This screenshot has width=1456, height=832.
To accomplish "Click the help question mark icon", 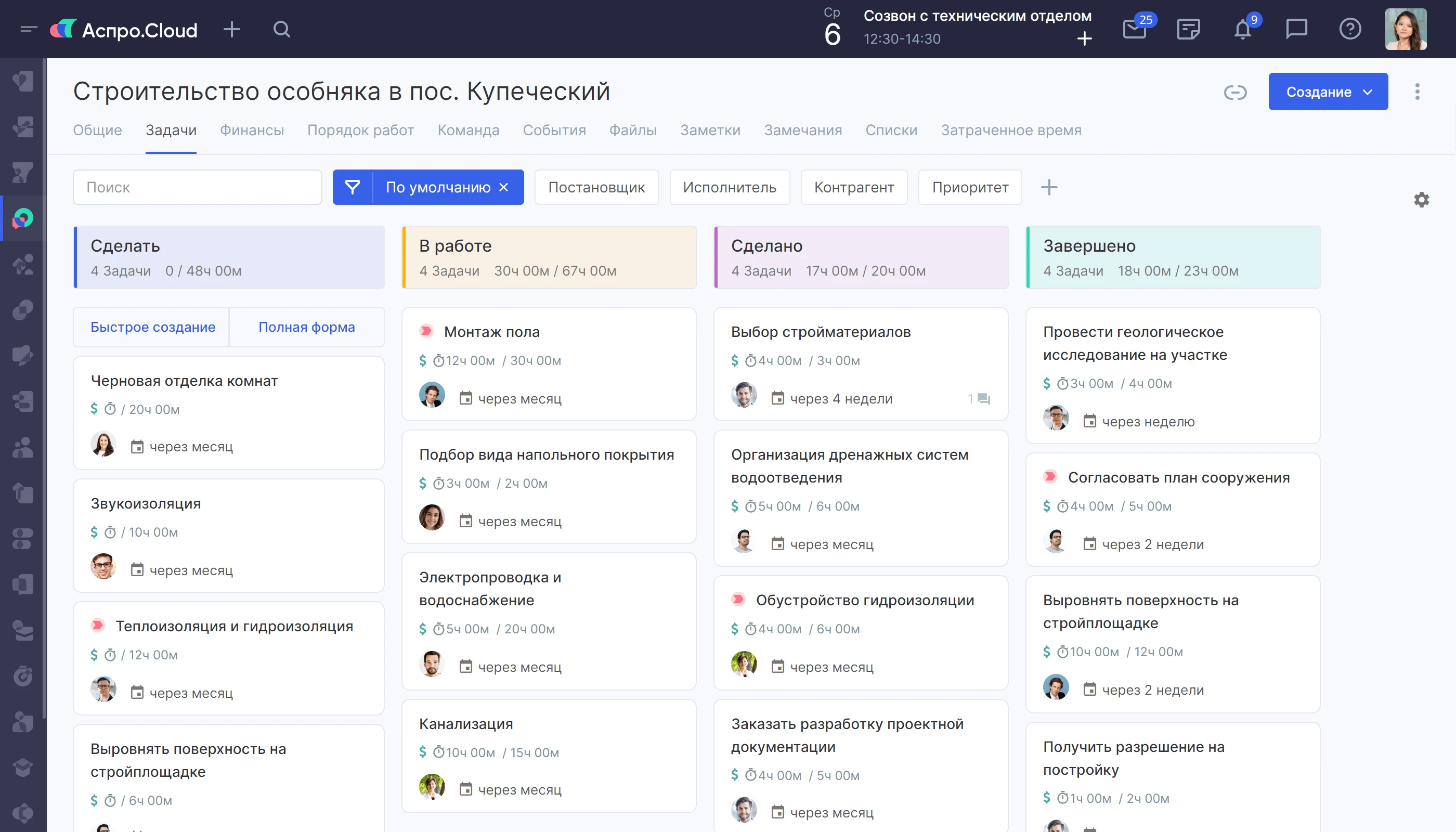I will [1350, 29].
